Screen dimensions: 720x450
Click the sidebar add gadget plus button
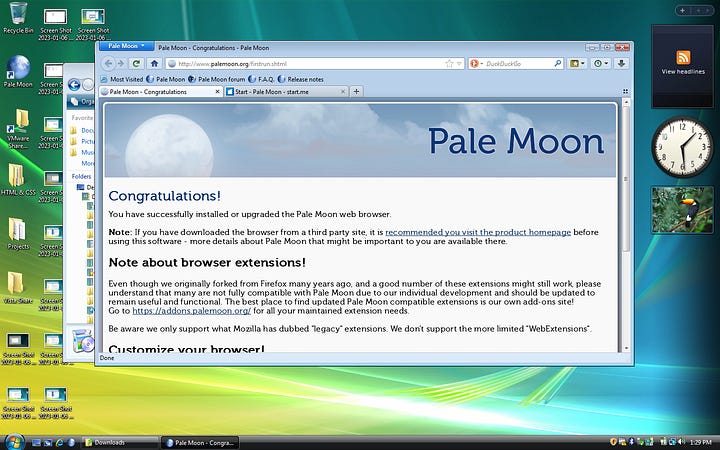click(682, 10)
